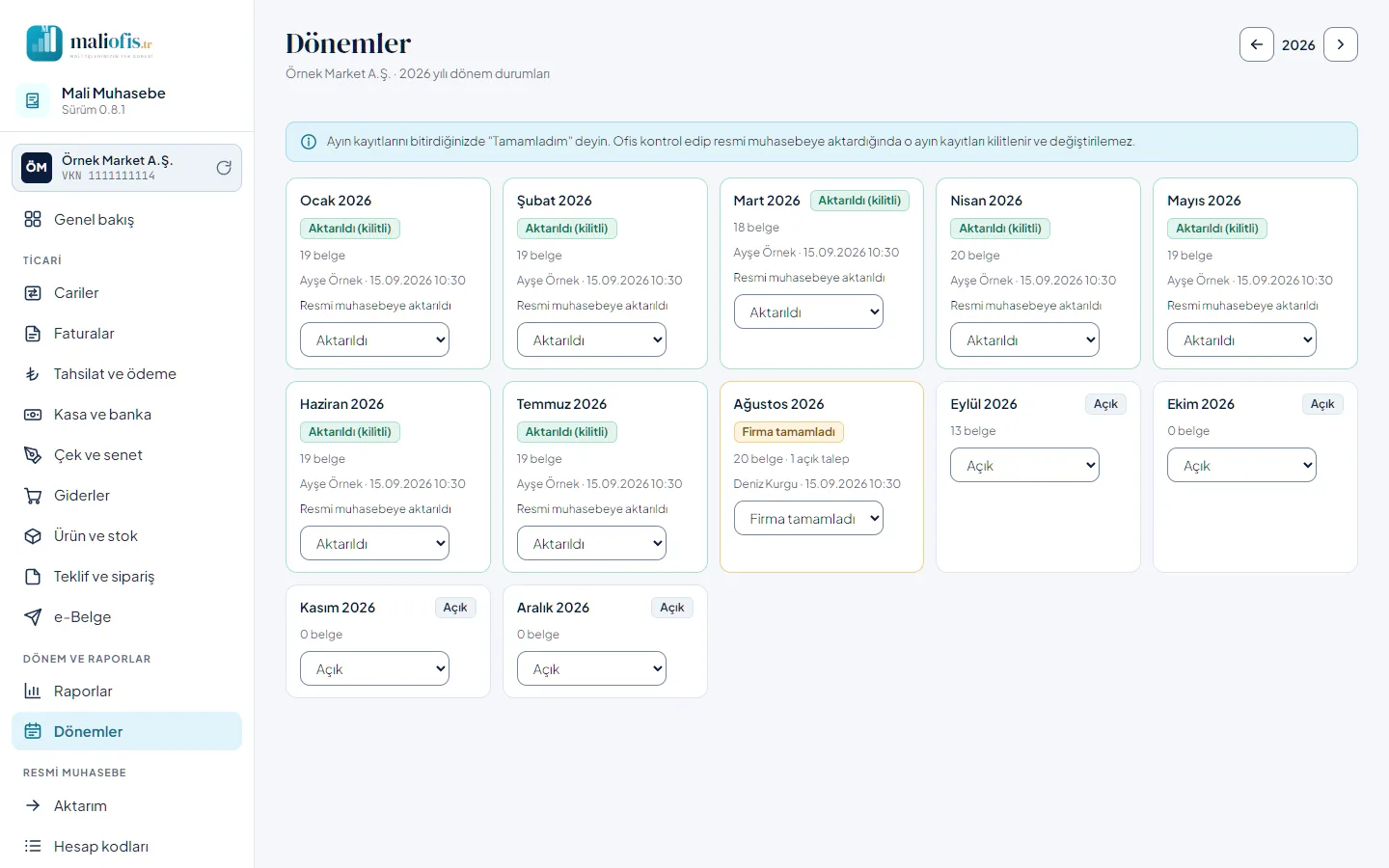This screenshot has height=868, width=1389.
Task: Click the Ürün ve stok box icon
Action: pyautogui.click(x=33, y=536)
